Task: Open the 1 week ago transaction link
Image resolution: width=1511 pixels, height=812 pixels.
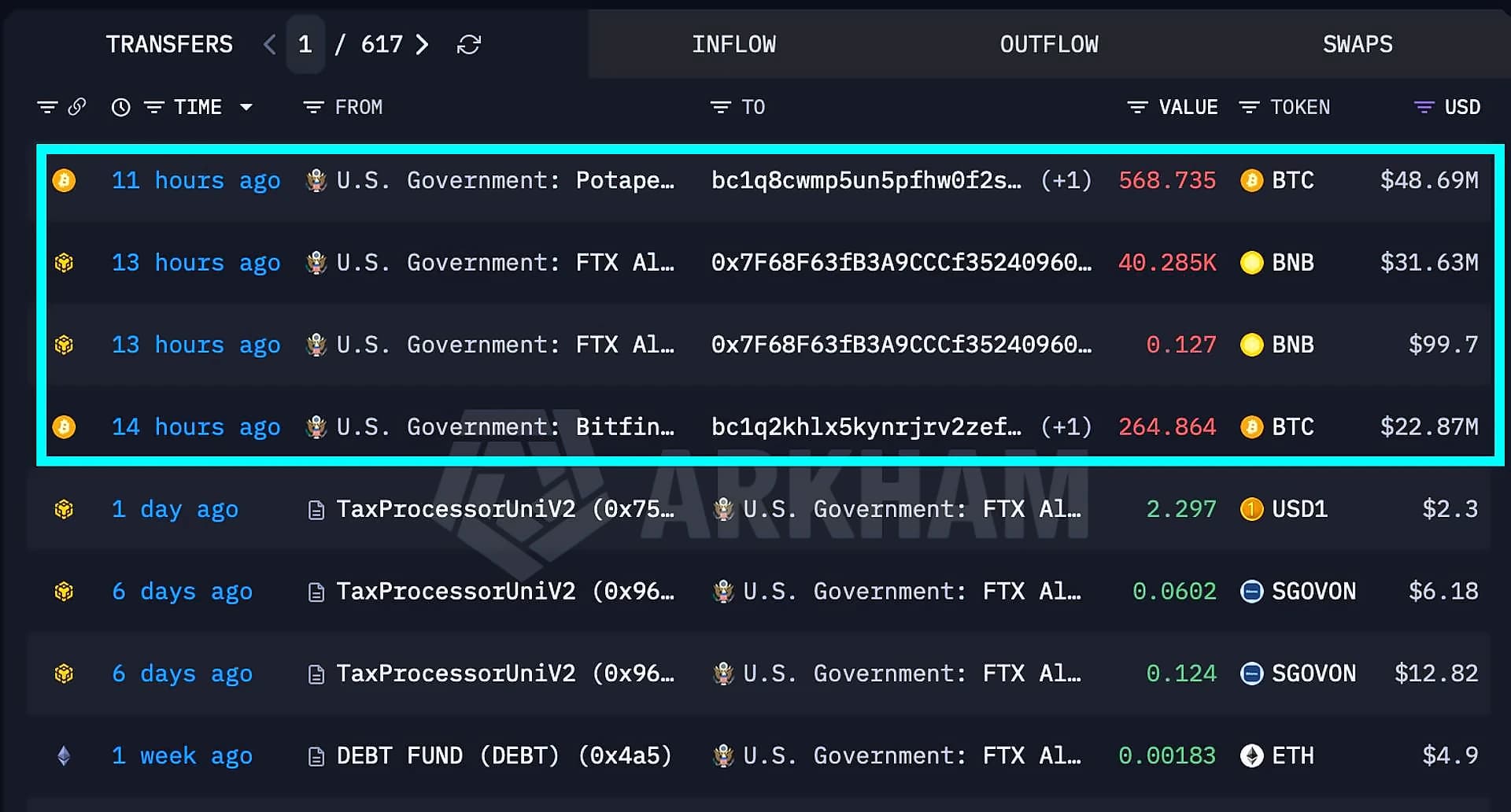Action: (x=182, y=755)
